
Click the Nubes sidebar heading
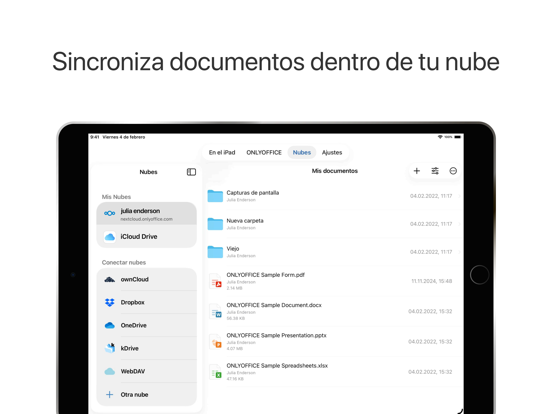[x=148, y=172]
